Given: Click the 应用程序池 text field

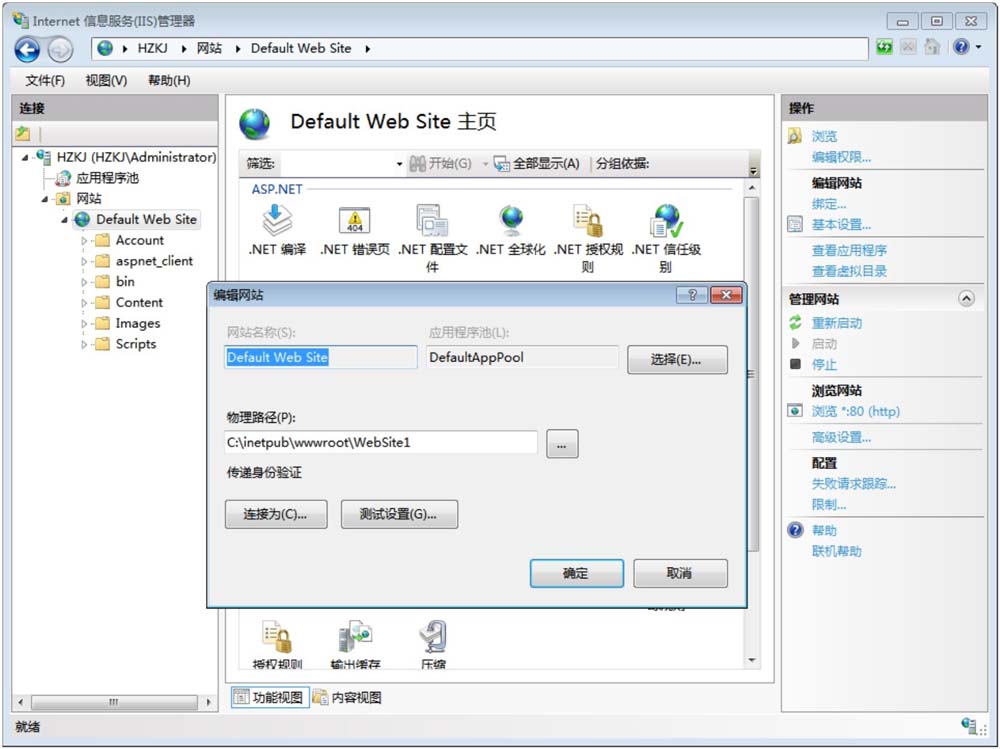Looking at the screenshot, I should 522,357.
